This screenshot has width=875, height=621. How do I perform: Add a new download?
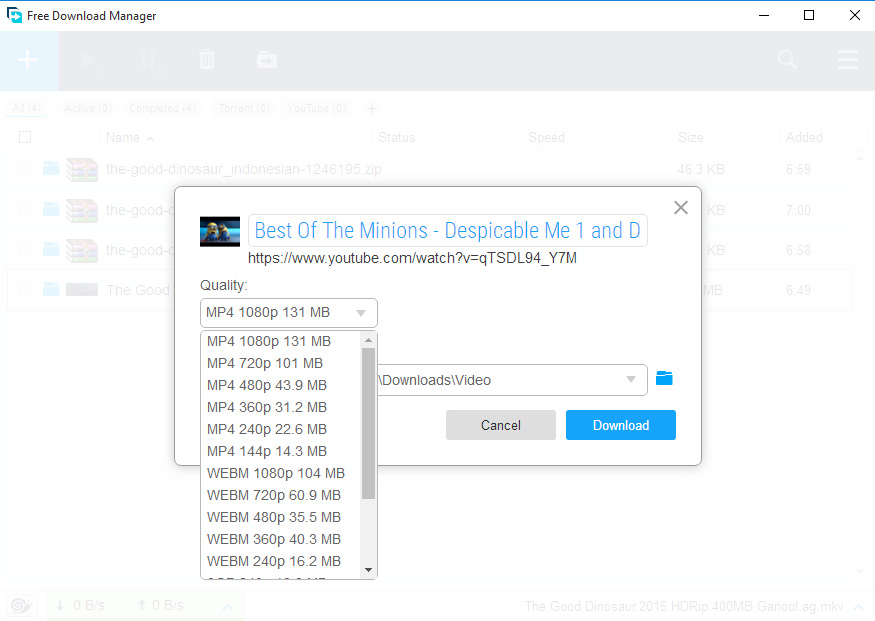point(28,60)
